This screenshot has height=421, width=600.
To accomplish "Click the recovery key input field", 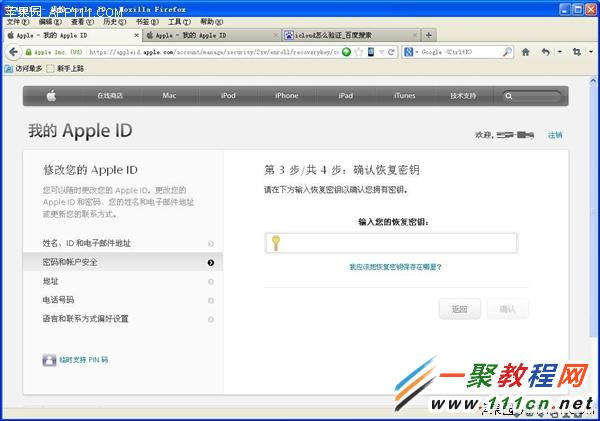I will tap(391, 243).
